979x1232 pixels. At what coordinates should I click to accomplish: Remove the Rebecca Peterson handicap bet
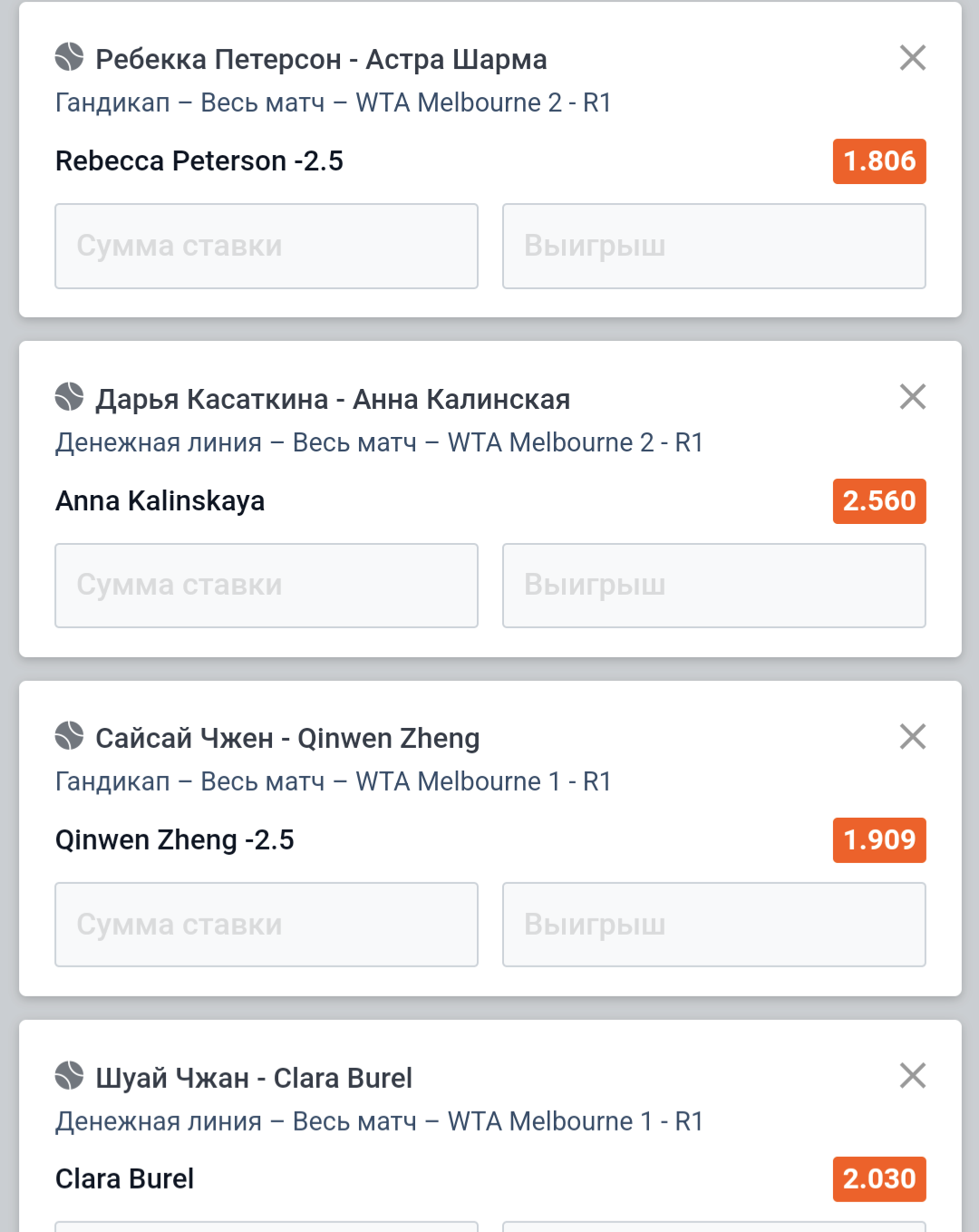912,58
